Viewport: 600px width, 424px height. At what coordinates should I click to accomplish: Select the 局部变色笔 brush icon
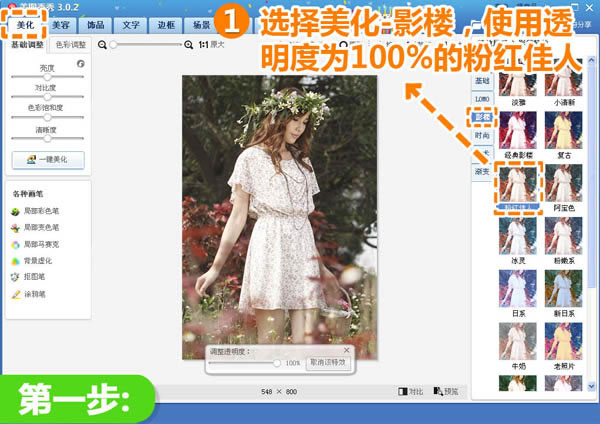[15, 228]
